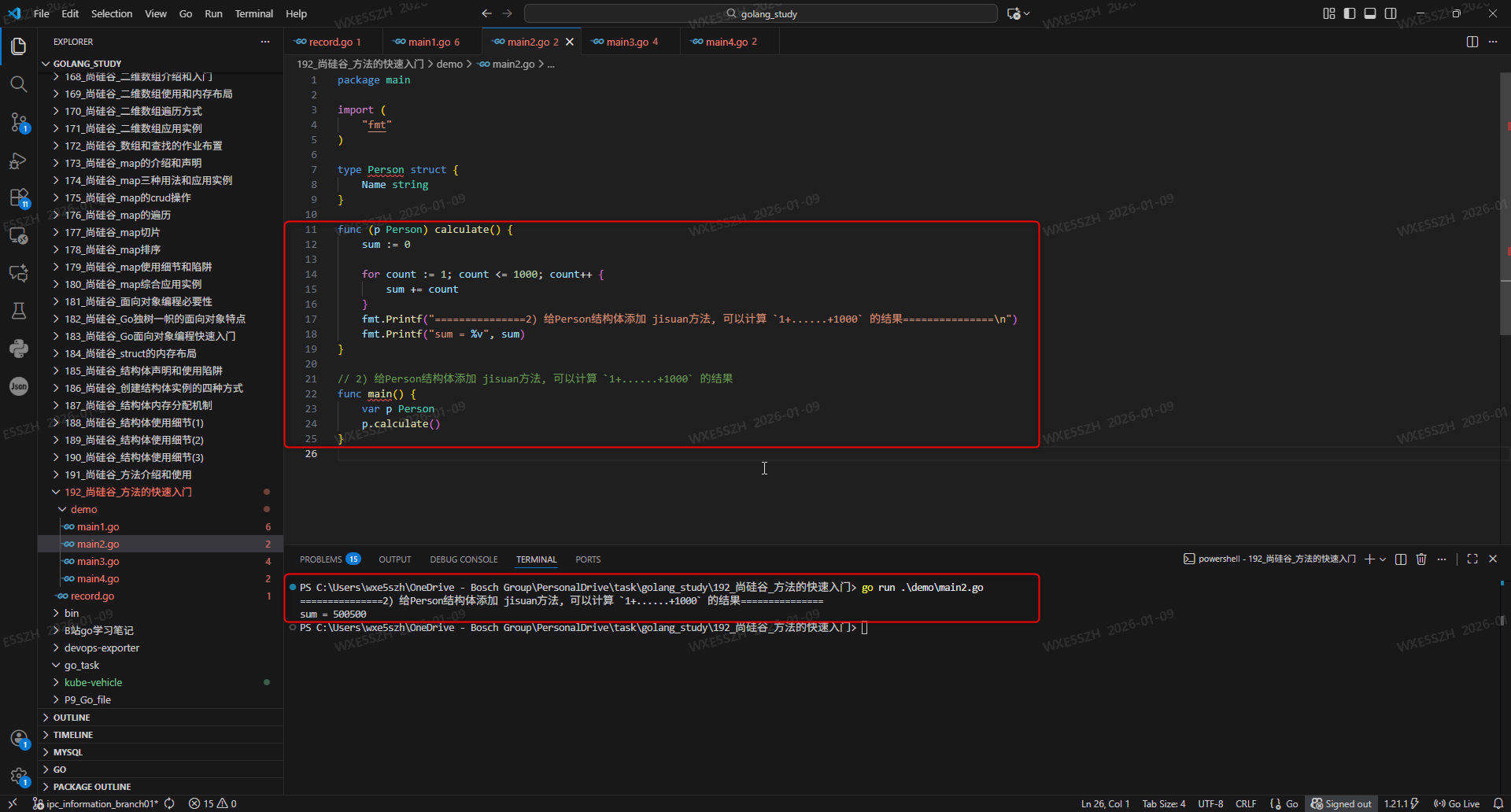Open the Search view in activity bar
This screenshot has height=812, width=1511.
coord(19,84)
